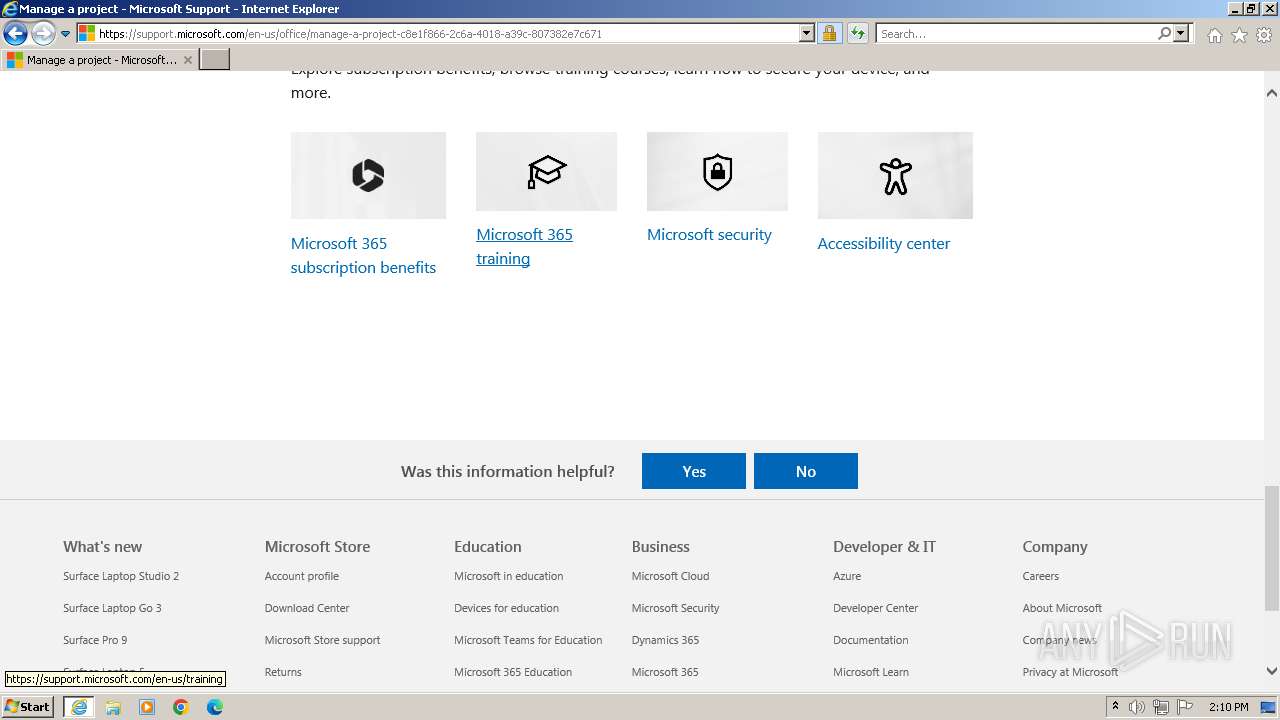
Task: Open the Dynamics 365 link
Action: coord(665,640)
